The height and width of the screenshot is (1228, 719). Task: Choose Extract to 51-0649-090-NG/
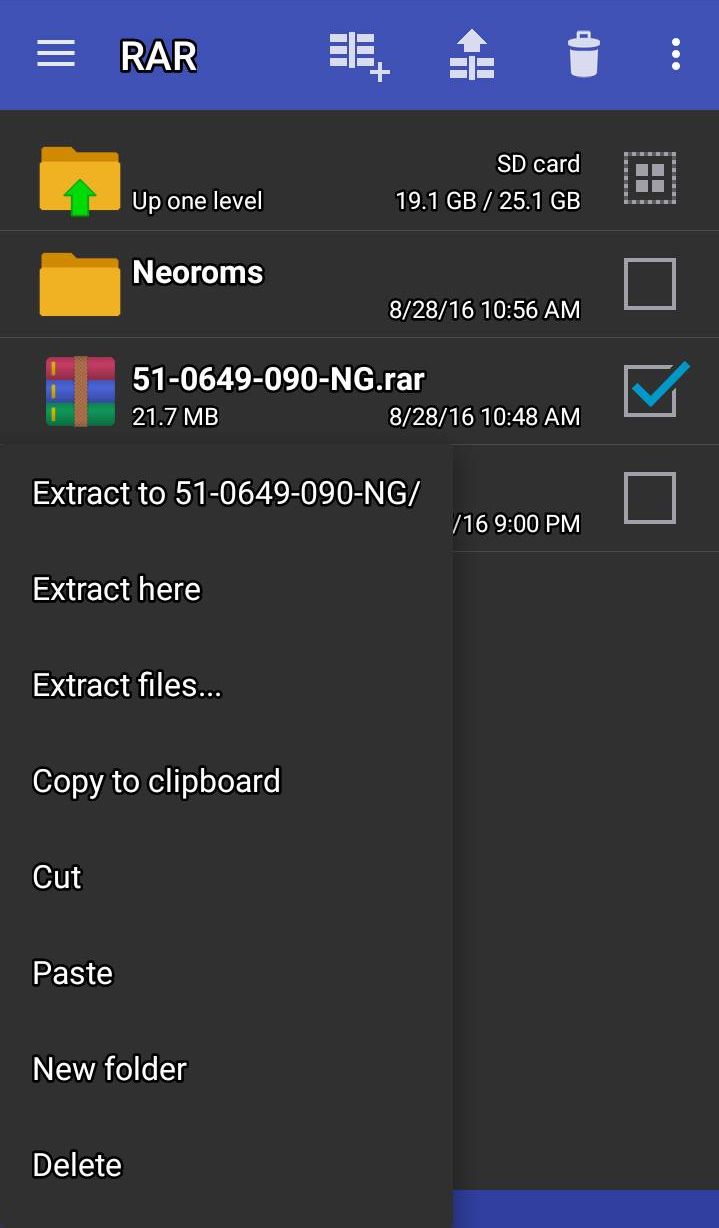click(226, 493)
